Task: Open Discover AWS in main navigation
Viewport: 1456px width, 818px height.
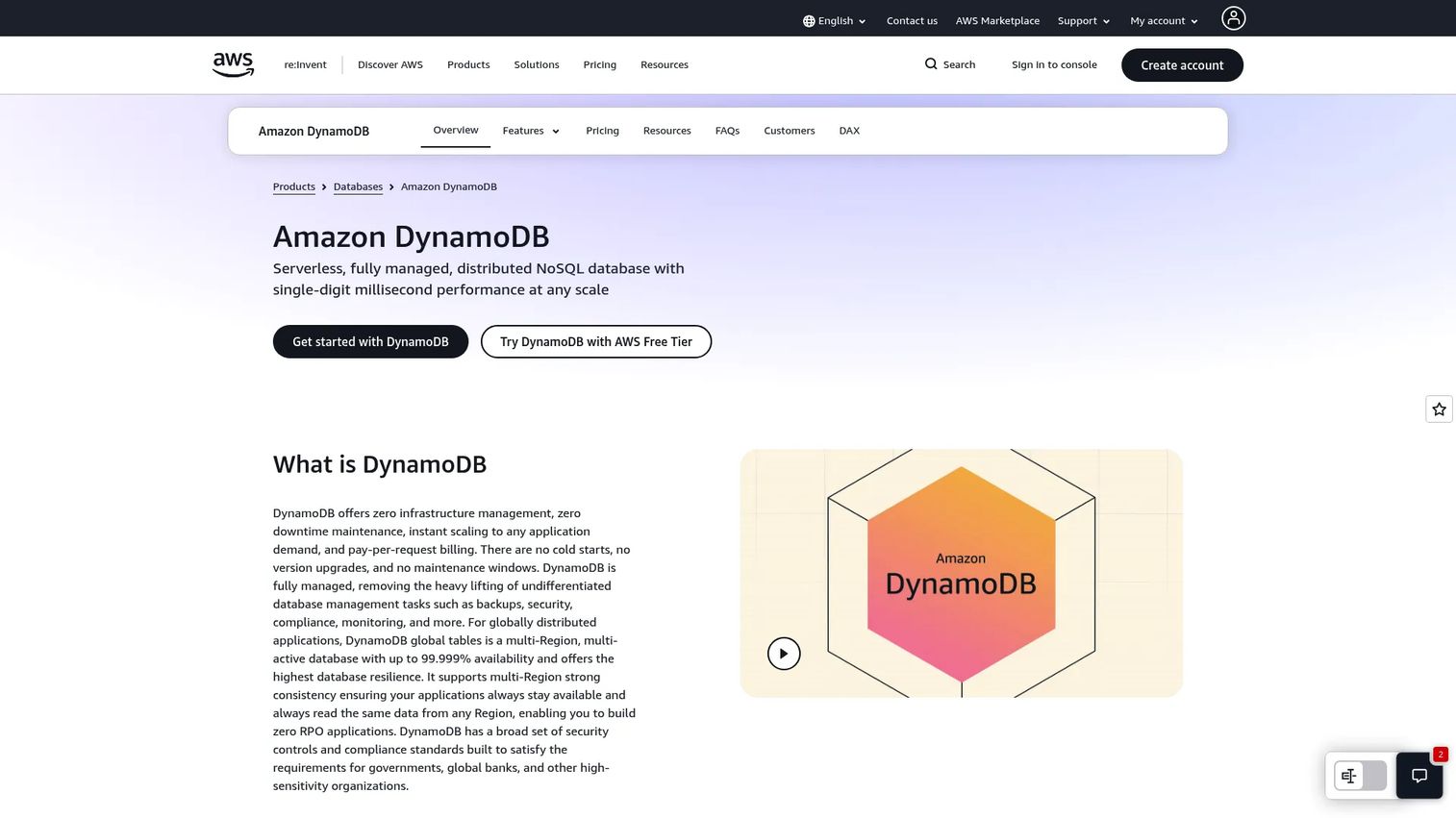Action: click(390, 64)
